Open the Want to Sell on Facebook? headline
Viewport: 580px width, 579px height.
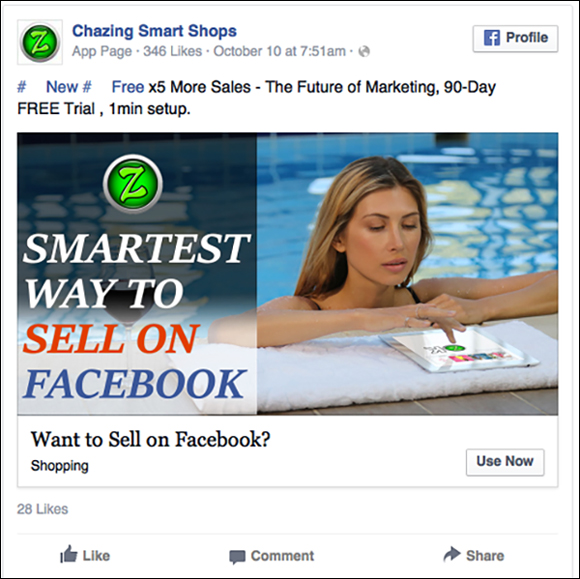click(151, 439)
